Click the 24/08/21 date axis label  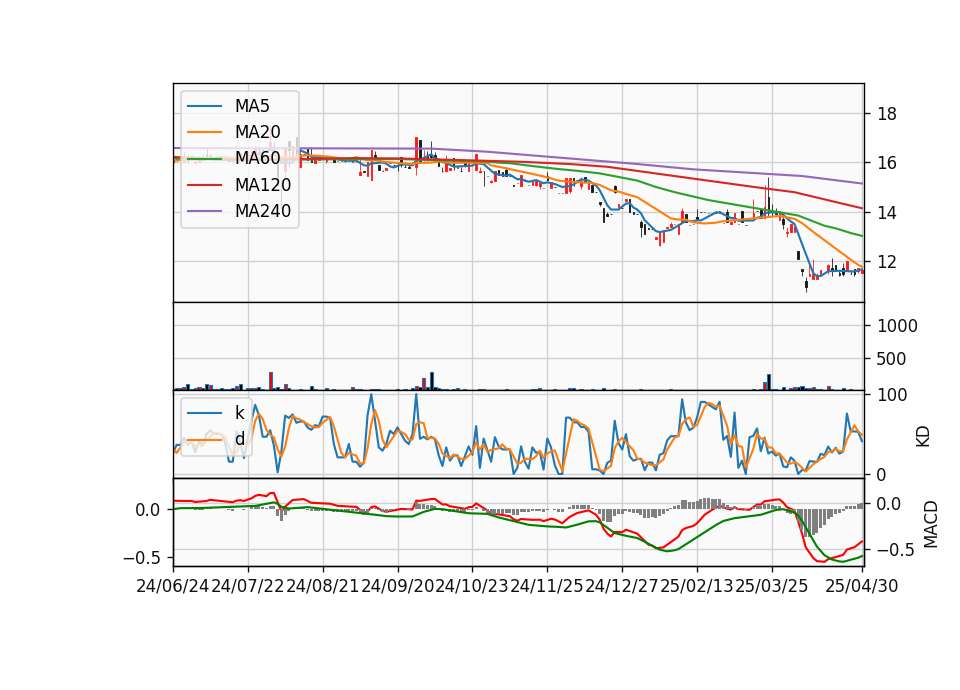323,586
